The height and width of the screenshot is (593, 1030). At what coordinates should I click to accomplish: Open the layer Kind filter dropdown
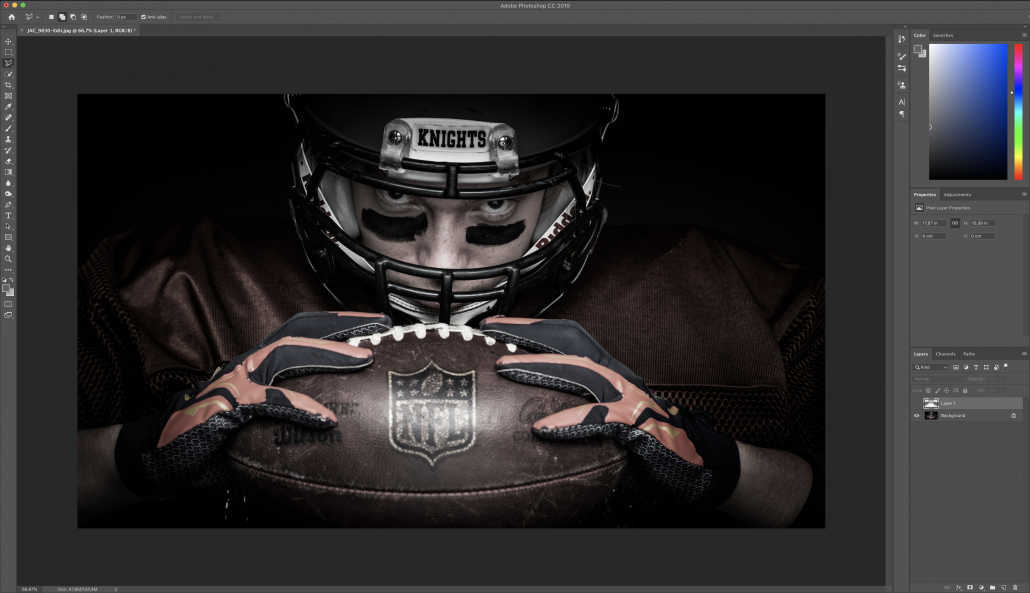(x=930, y=367)
